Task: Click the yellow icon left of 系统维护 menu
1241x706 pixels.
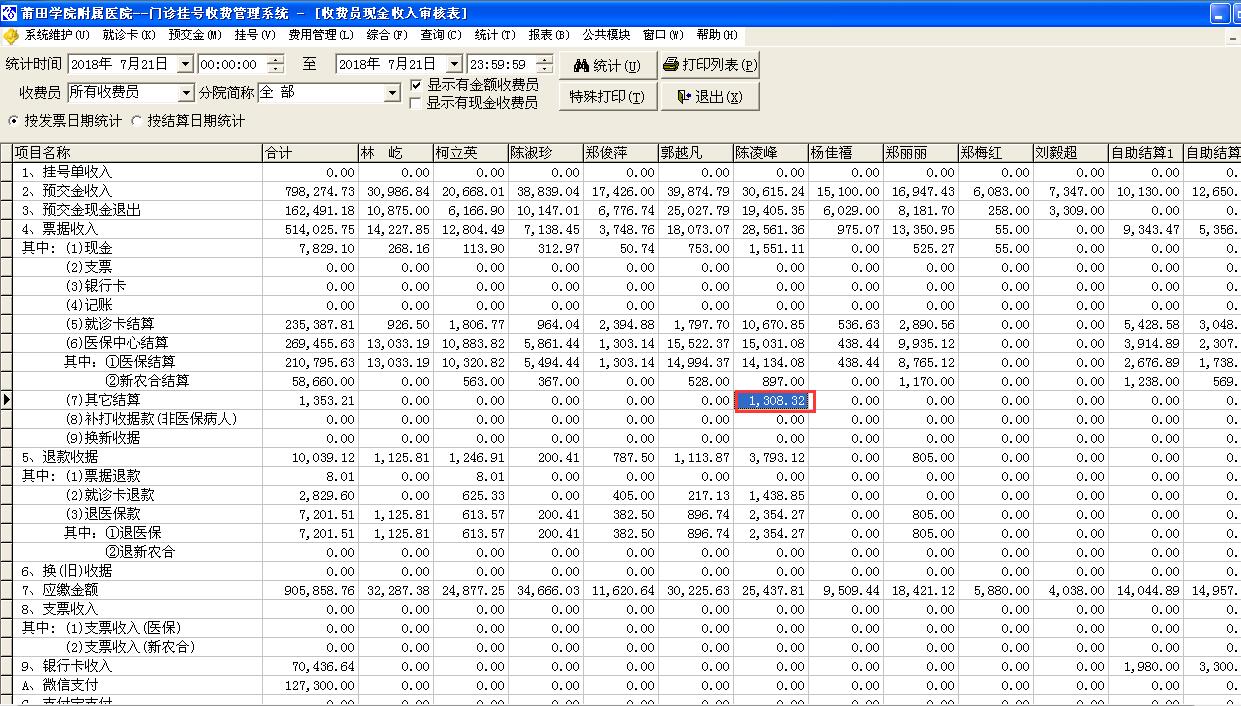Action: click(x=11, y=36)
